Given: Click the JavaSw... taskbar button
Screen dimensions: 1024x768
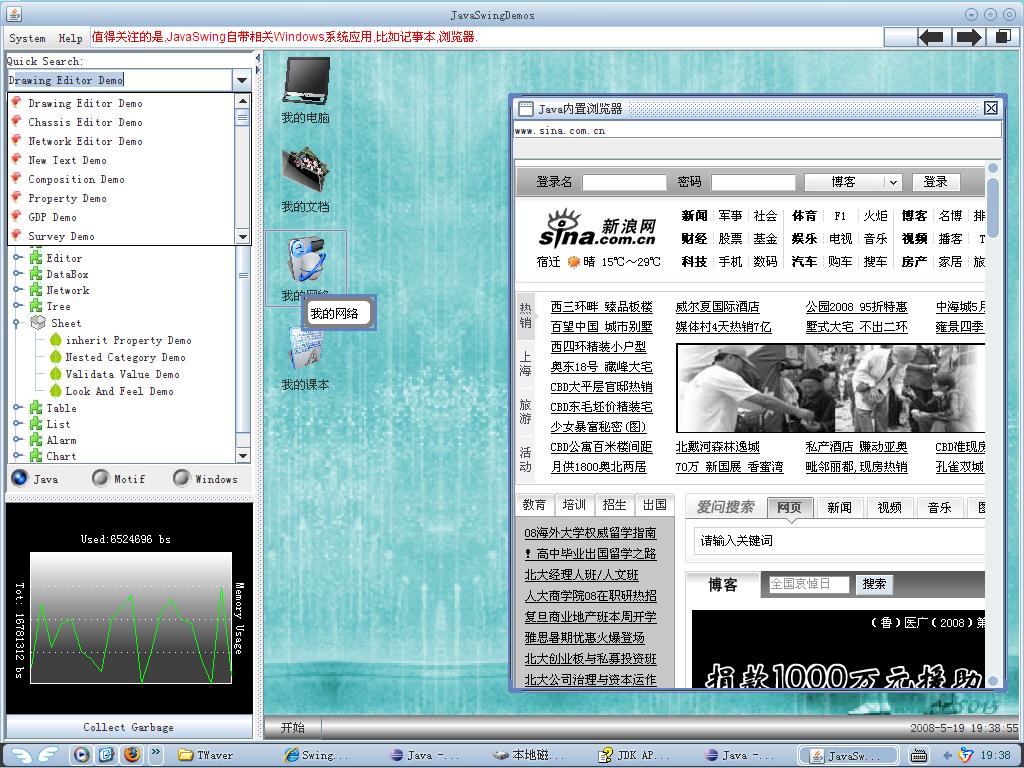Looking at the screenshot, I should [847, 755].
